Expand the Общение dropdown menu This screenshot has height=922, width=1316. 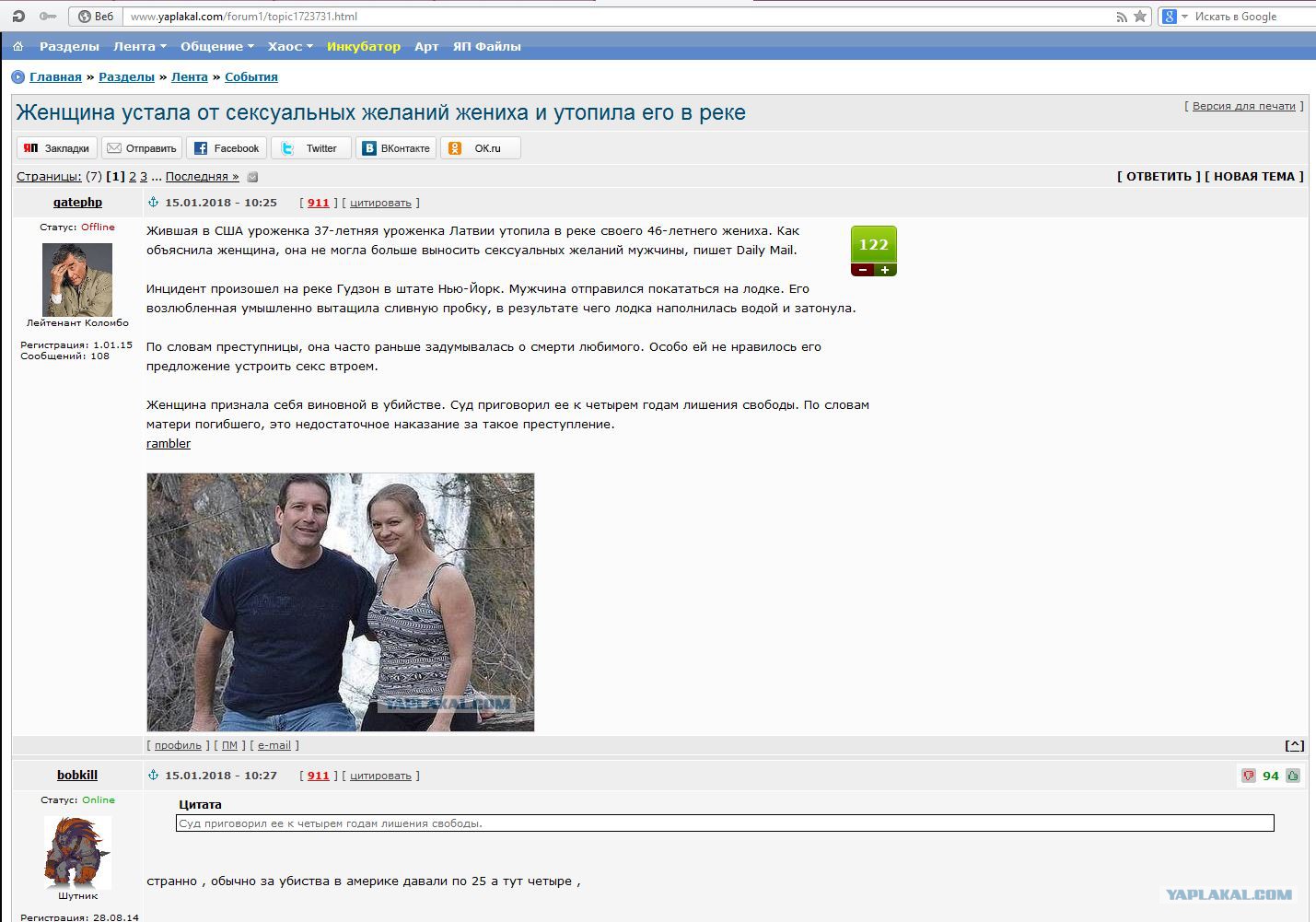(216, 46)
